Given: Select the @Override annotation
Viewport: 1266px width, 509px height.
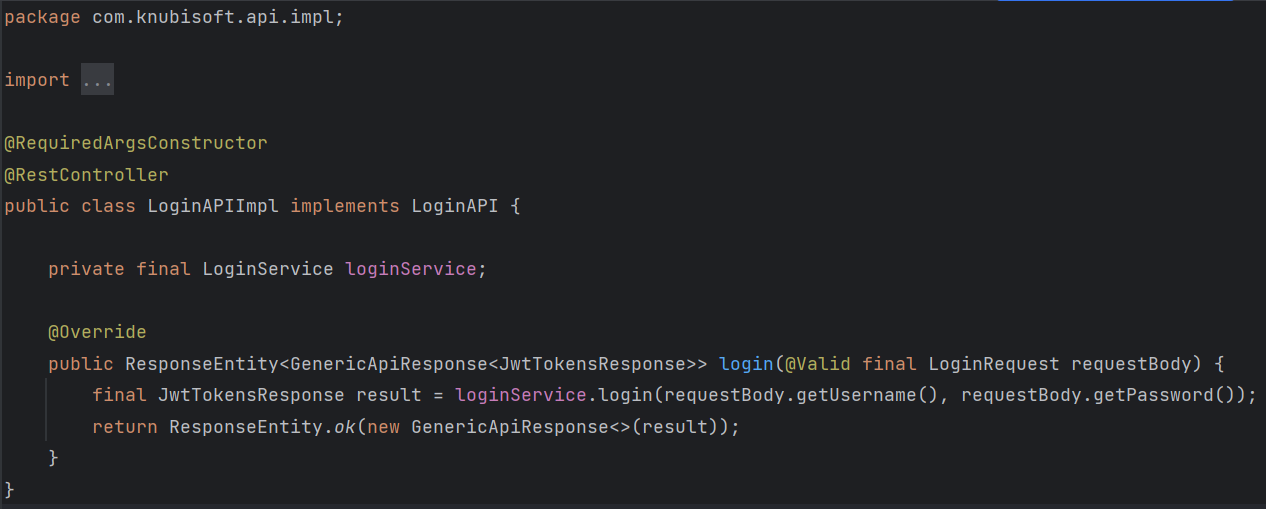Looking at the screenshot, I should point(97,332).
